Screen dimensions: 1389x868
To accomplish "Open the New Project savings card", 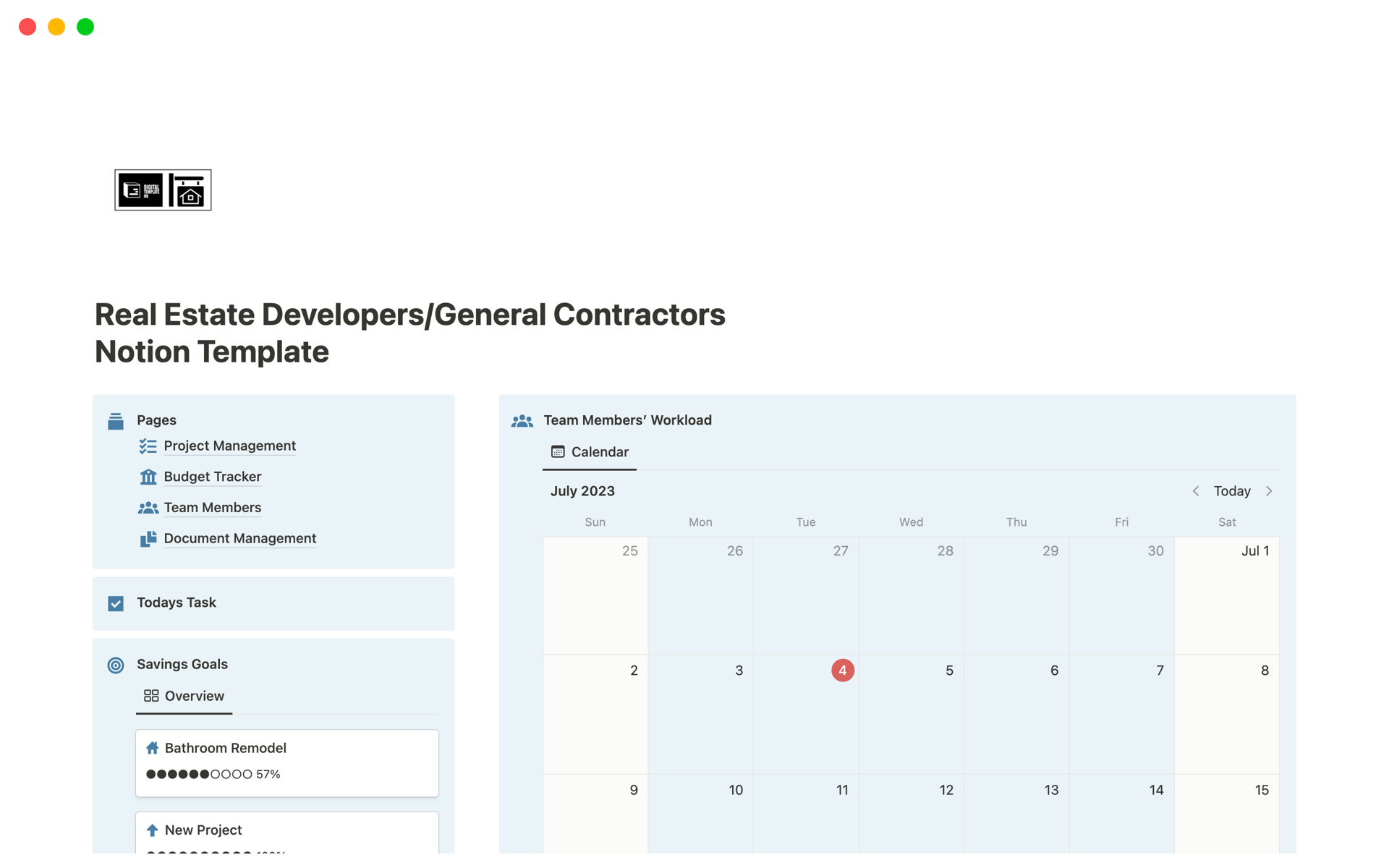I will (x=203, y=830).
